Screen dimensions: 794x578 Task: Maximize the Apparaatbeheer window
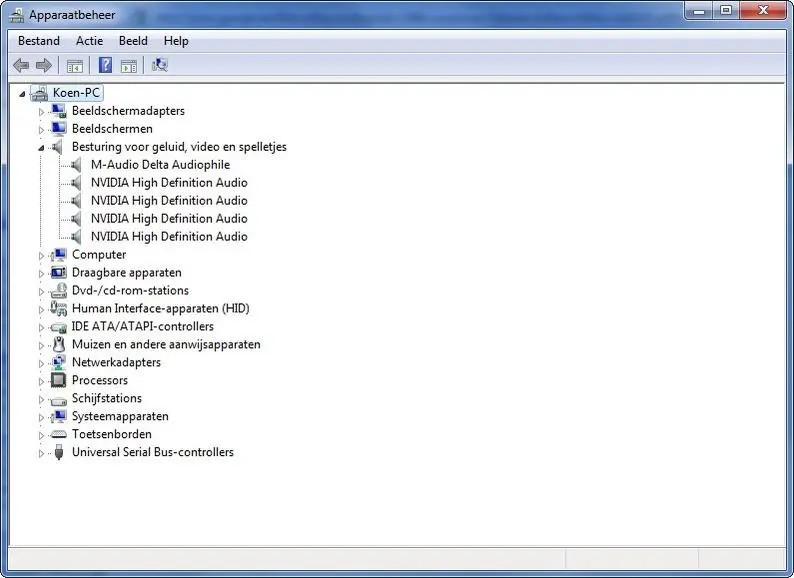tap(726, 11)
